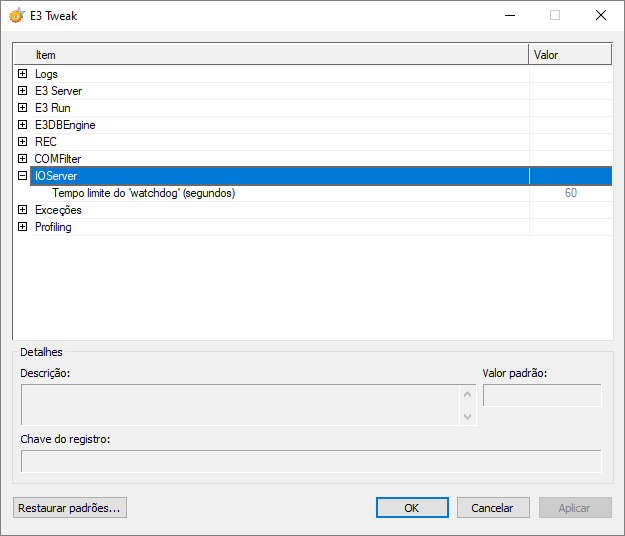Click the Valor column header

(569, 55)
